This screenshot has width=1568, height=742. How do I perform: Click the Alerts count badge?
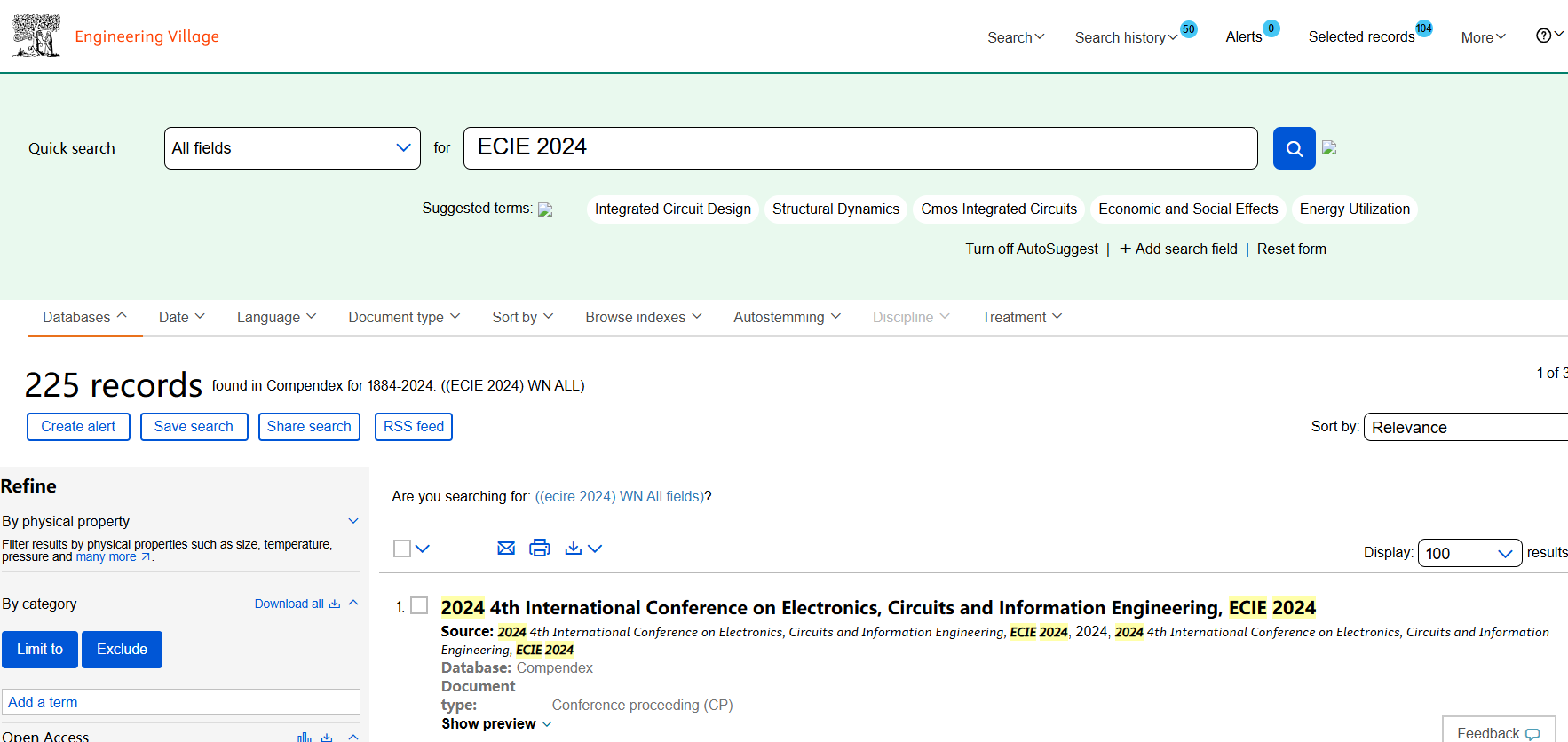(1271, 28)
